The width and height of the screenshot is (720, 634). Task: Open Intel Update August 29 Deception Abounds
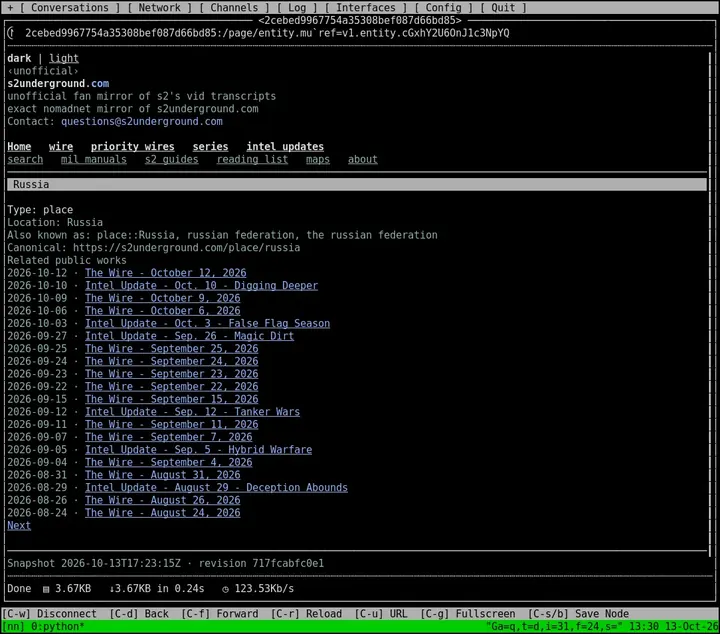pyautogui.click(x=216, y=488)
